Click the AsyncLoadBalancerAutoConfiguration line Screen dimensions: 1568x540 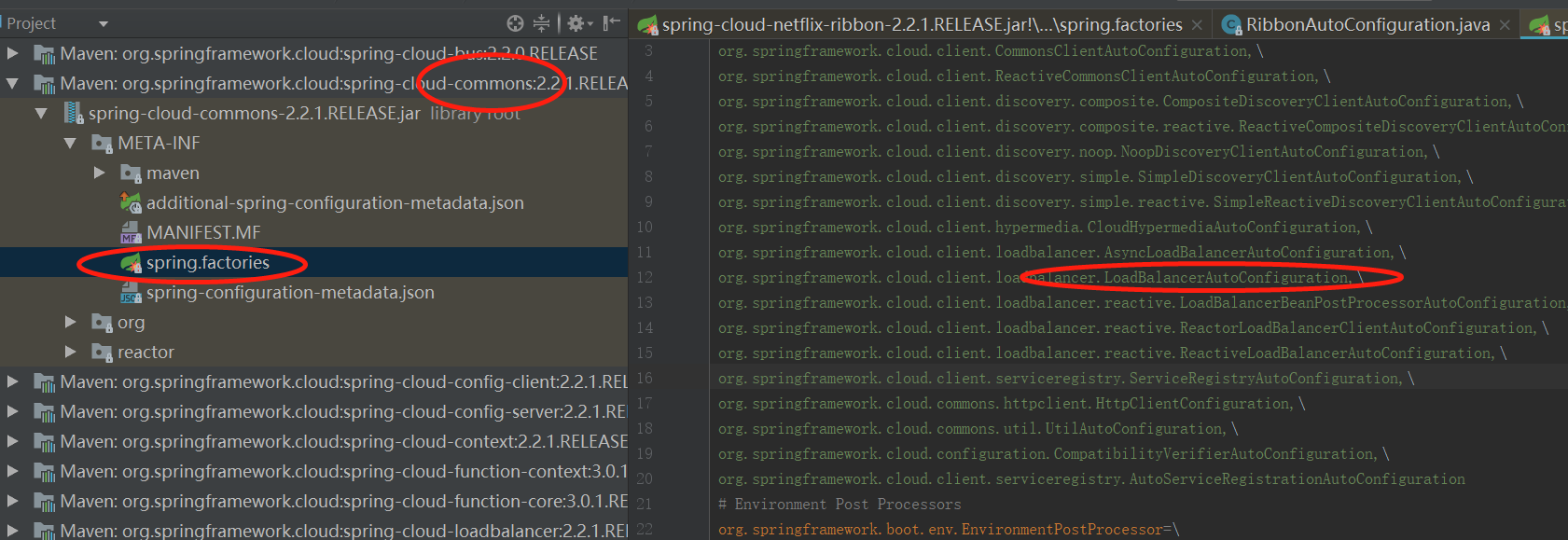1062,252
